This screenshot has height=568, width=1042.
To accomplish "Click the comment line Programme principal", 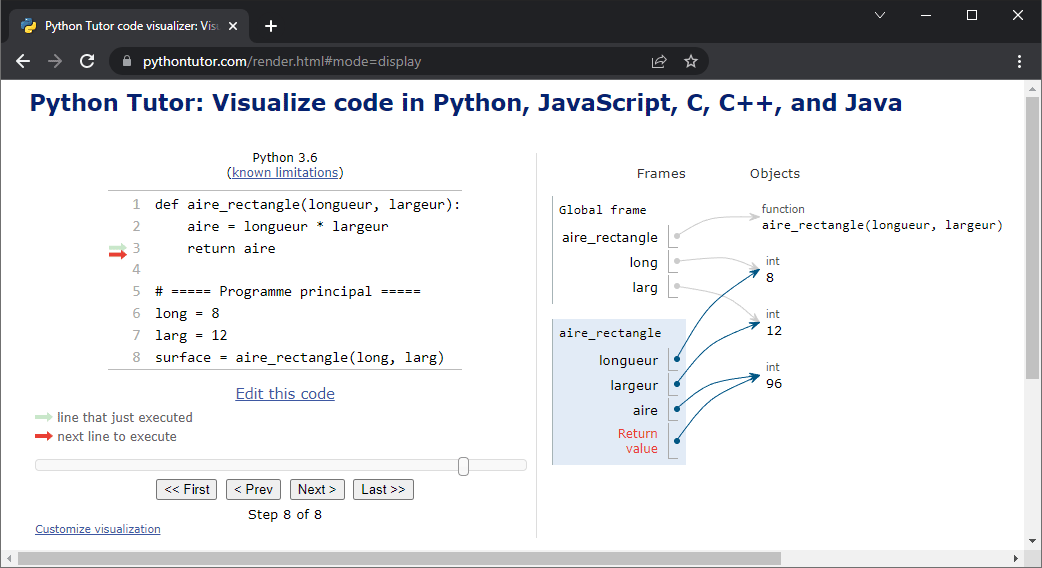I will click(x=288, y=292).
